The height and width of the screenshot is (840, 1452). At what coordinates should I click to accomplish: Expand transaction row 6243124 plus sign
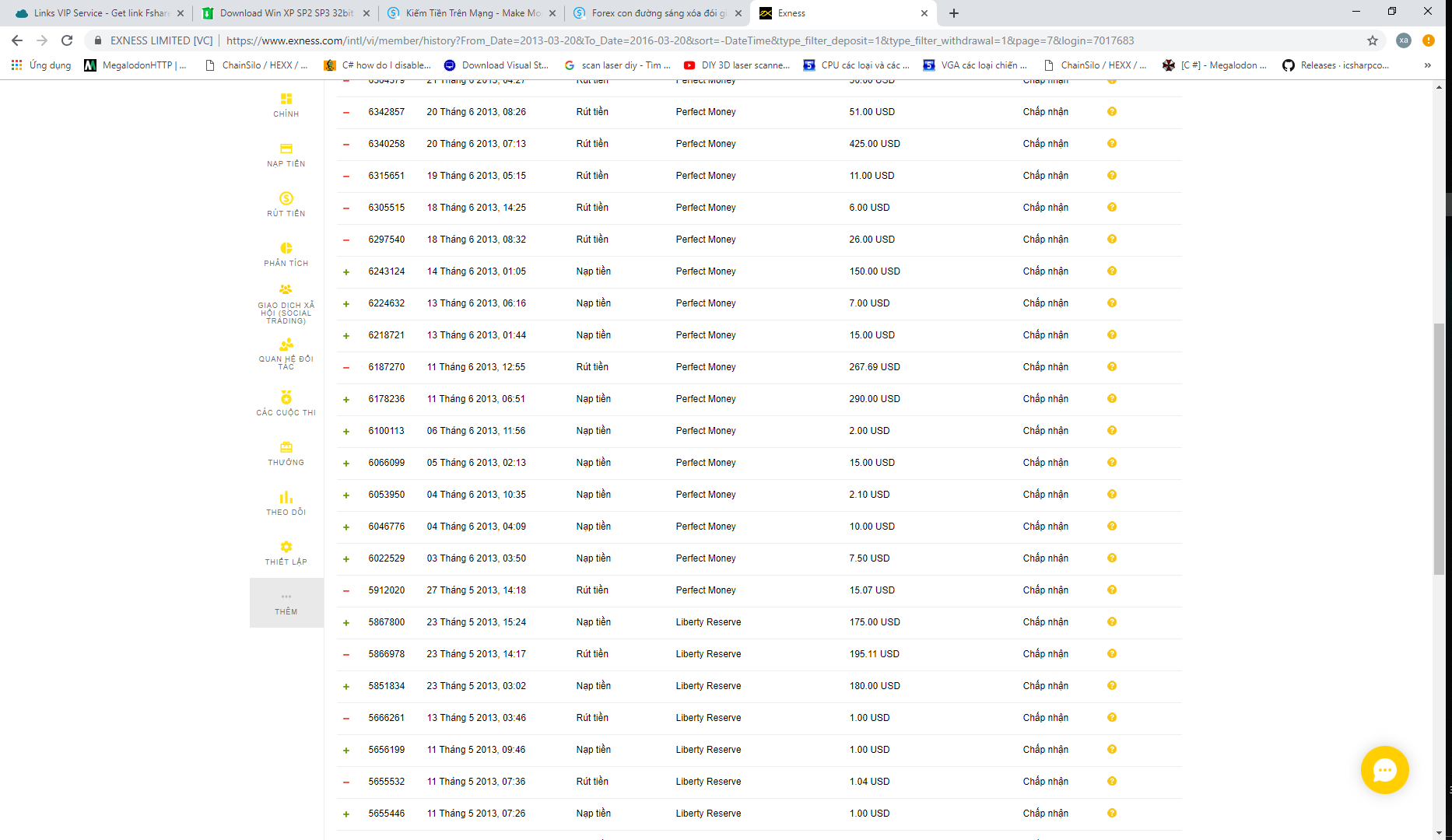coord(346,272)
